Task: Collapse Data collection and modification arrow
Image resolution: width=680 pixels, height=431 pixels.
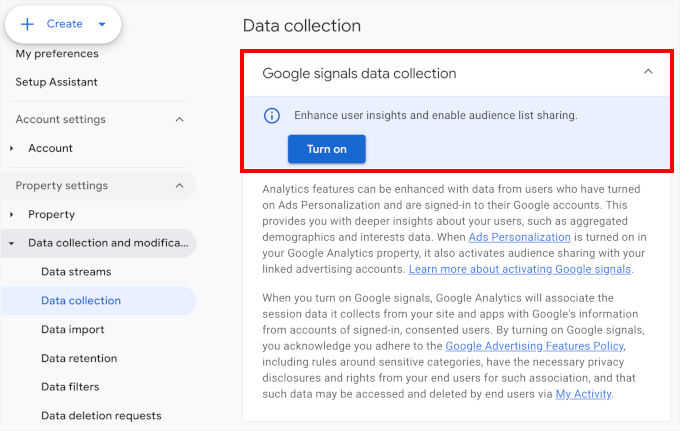Action: pyautogui.click(x=12, y=243)
